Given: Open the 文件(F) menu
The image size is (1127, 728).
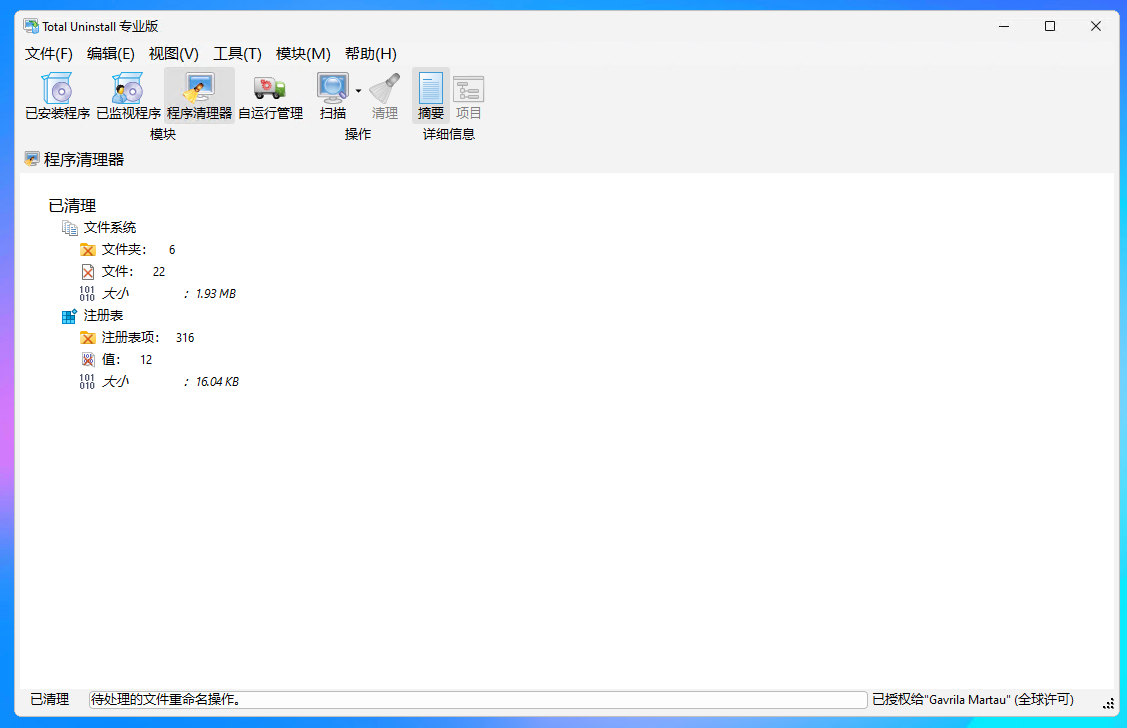Looking at the screenshot, I should pyautogui.click(x=49, y=54).
